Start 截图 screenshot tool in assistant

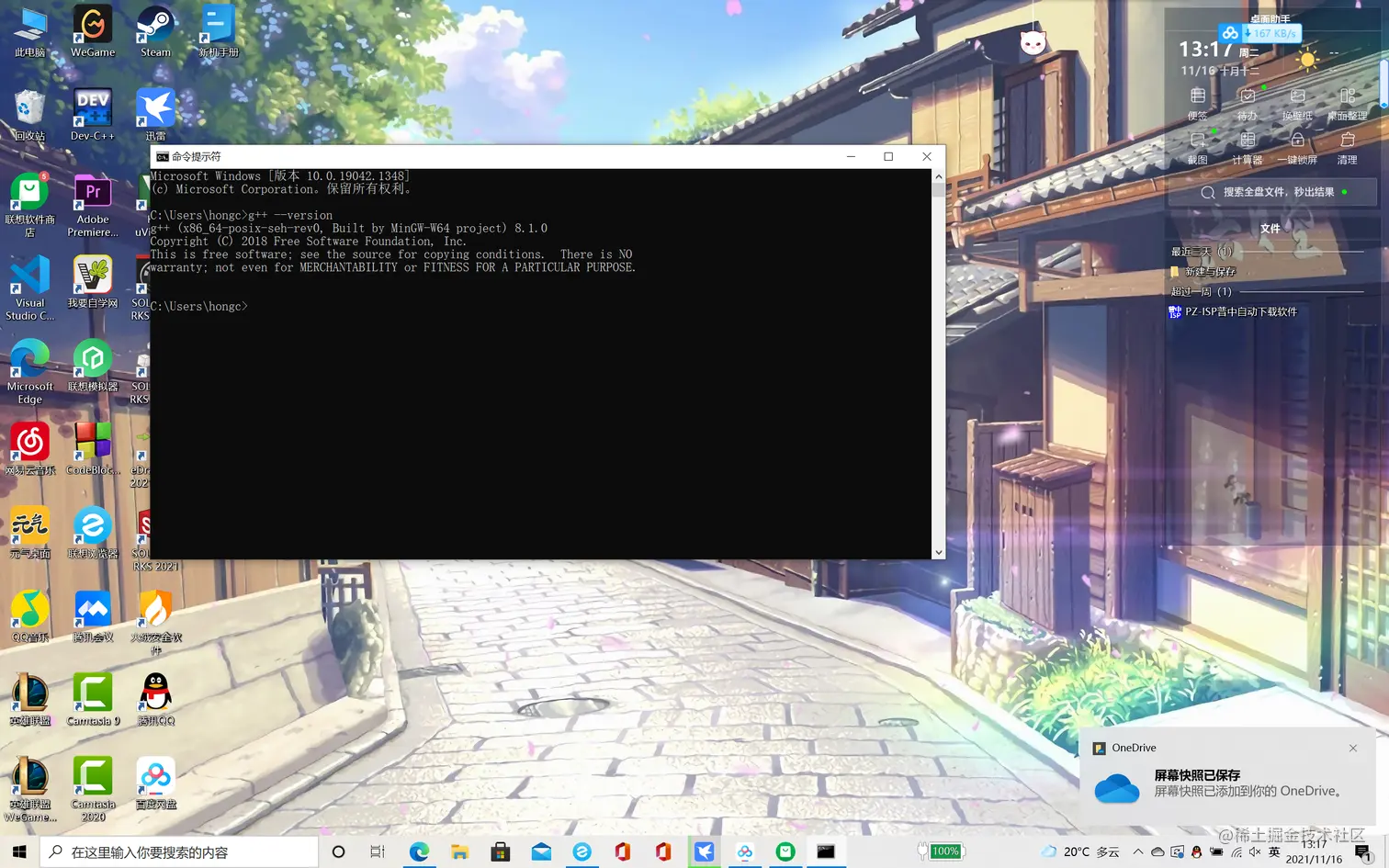click(1198, 149)
